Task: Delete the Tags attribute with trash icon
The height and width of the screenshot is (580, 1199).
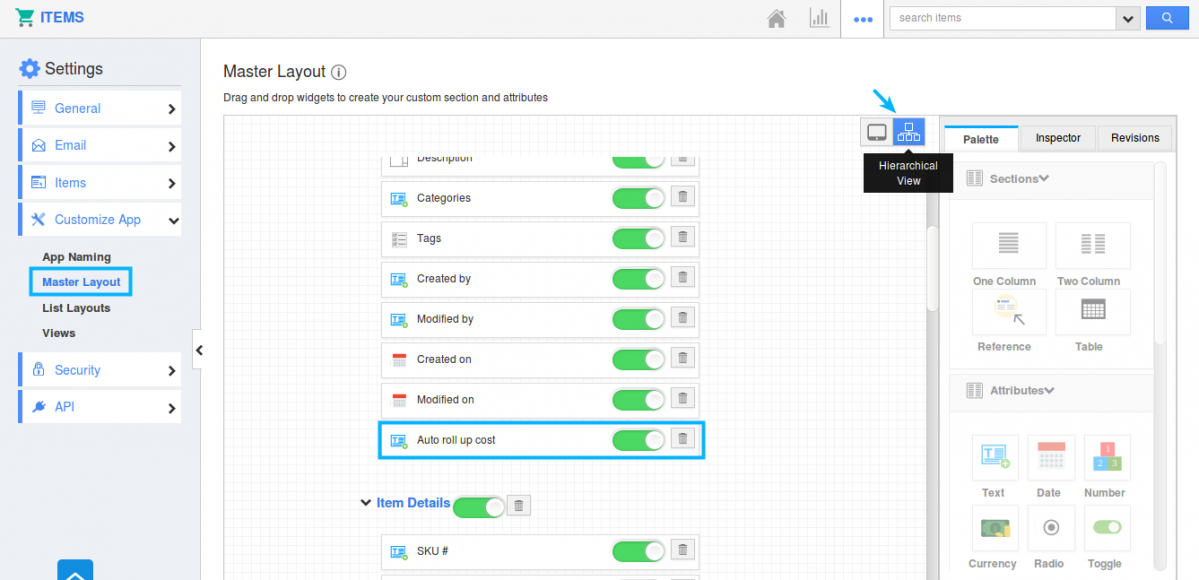Action: coord(683,238)
